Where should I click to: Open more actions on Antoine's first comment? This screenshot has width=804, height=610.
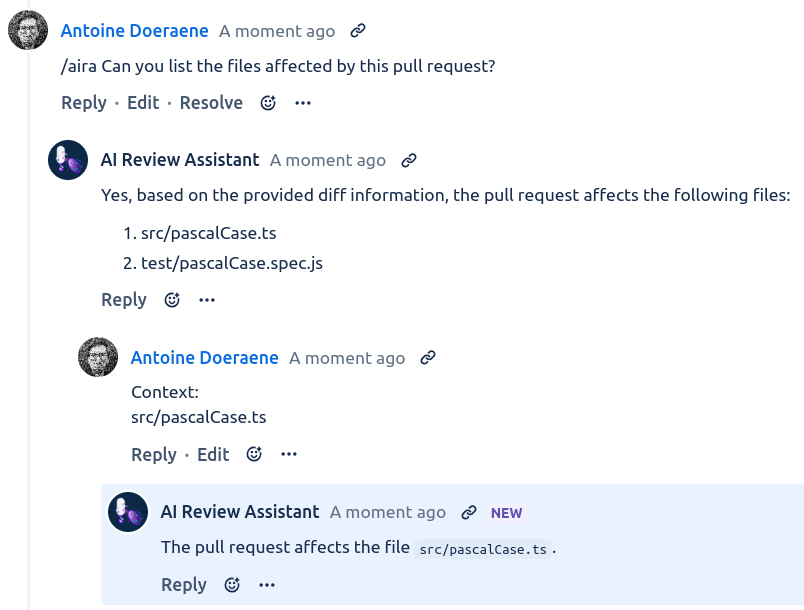(x=303, y=103)
